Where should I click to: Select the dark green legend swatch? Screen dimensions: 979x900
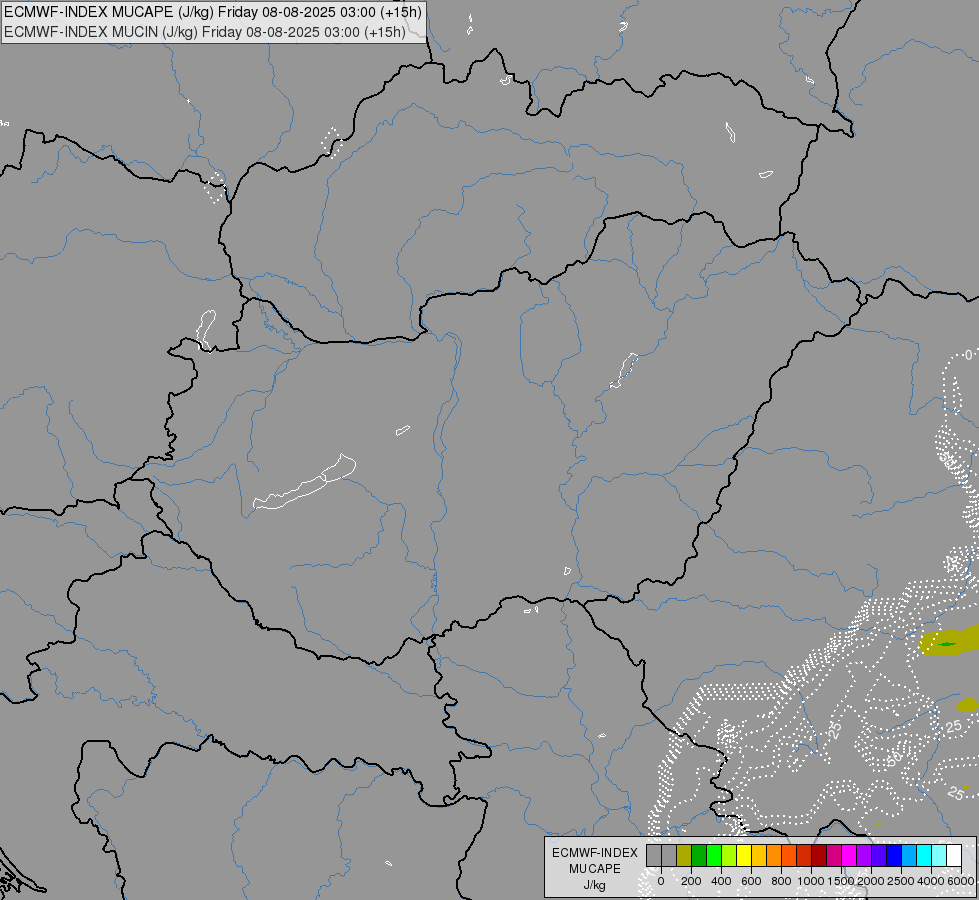point(699,855)
